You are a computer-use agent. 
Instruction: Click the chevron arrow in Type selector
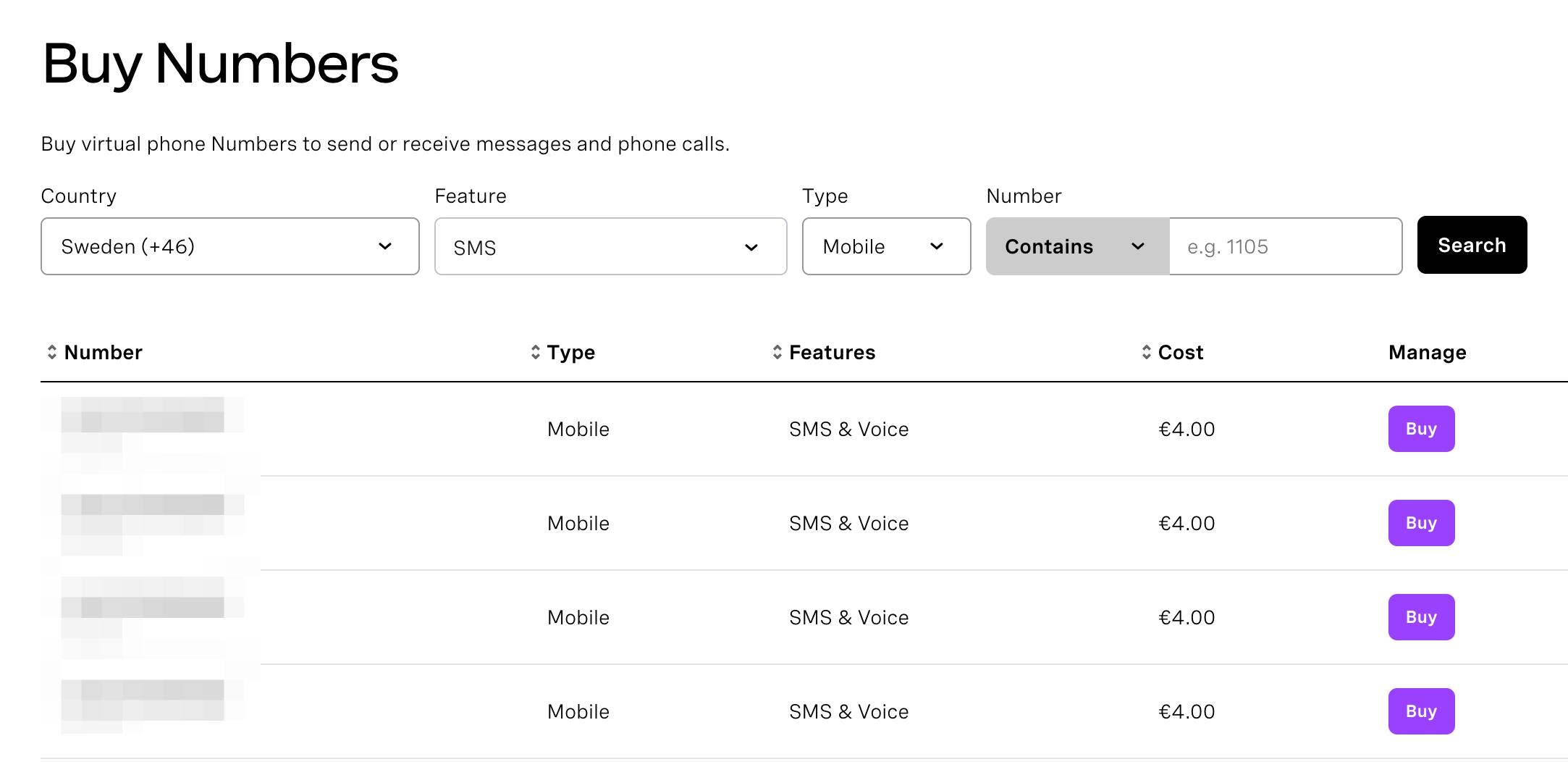[x=937, y=246]
